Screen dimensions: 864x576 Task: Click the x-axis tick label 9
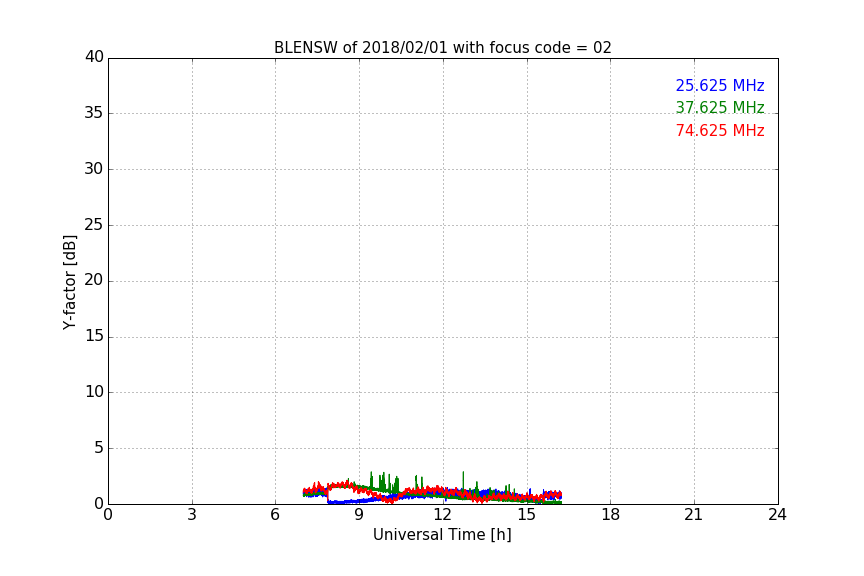point(359,515)
